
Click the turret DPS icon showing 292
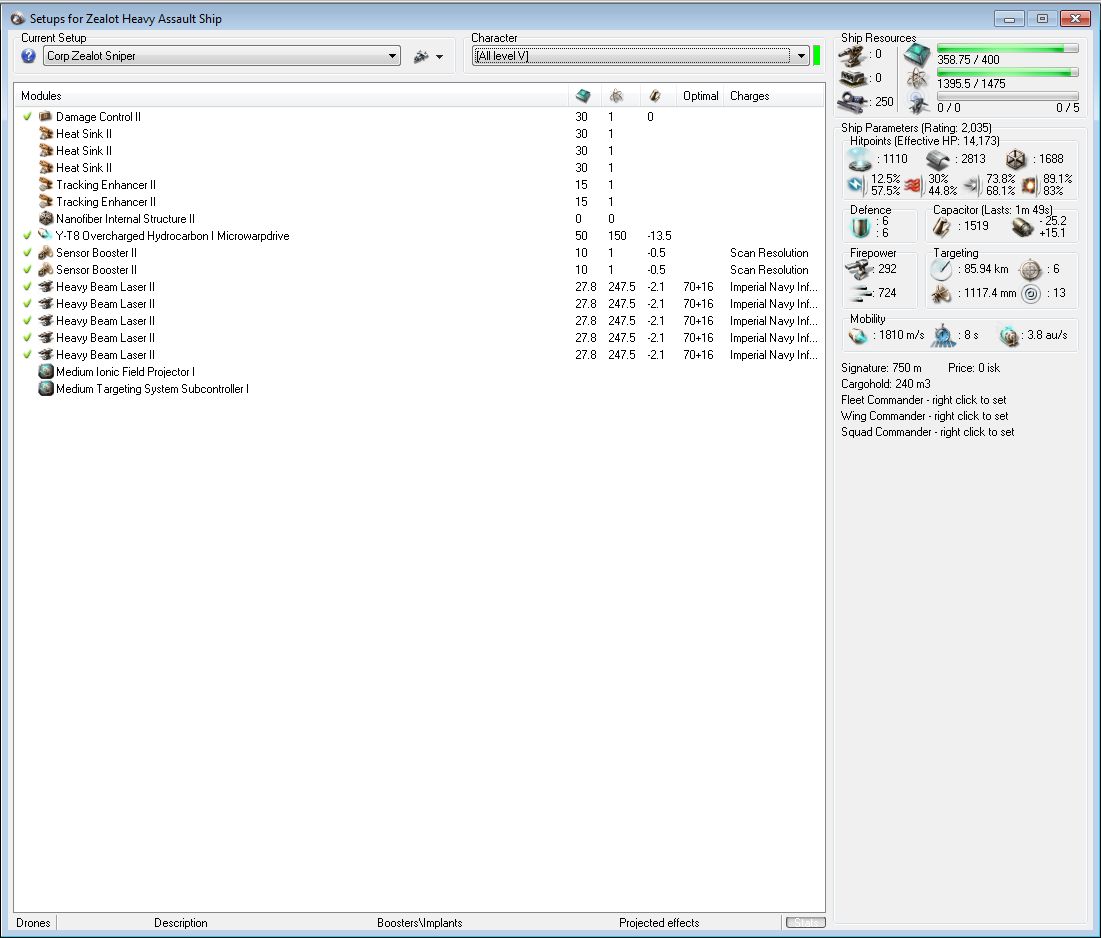[857, 270]
